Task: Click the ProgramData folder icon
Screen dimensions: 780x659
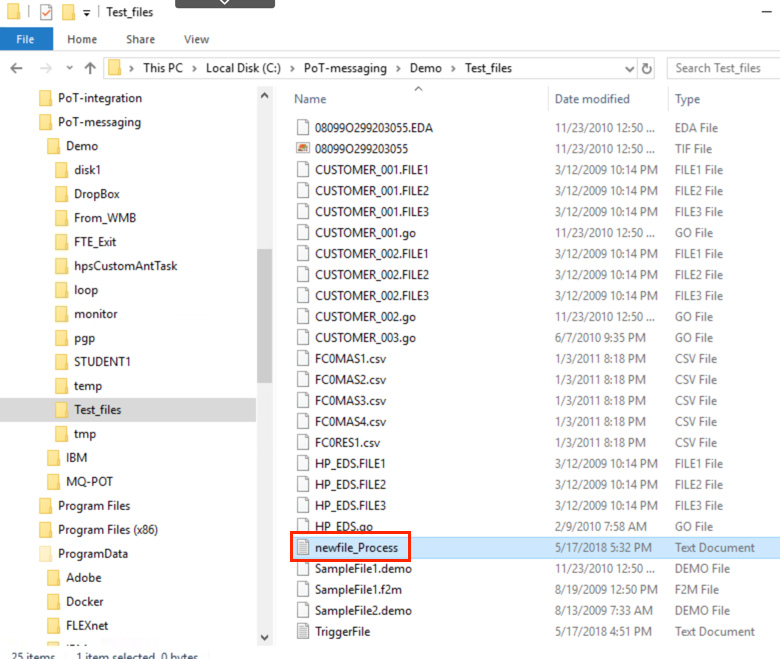Action: [46, 554]
